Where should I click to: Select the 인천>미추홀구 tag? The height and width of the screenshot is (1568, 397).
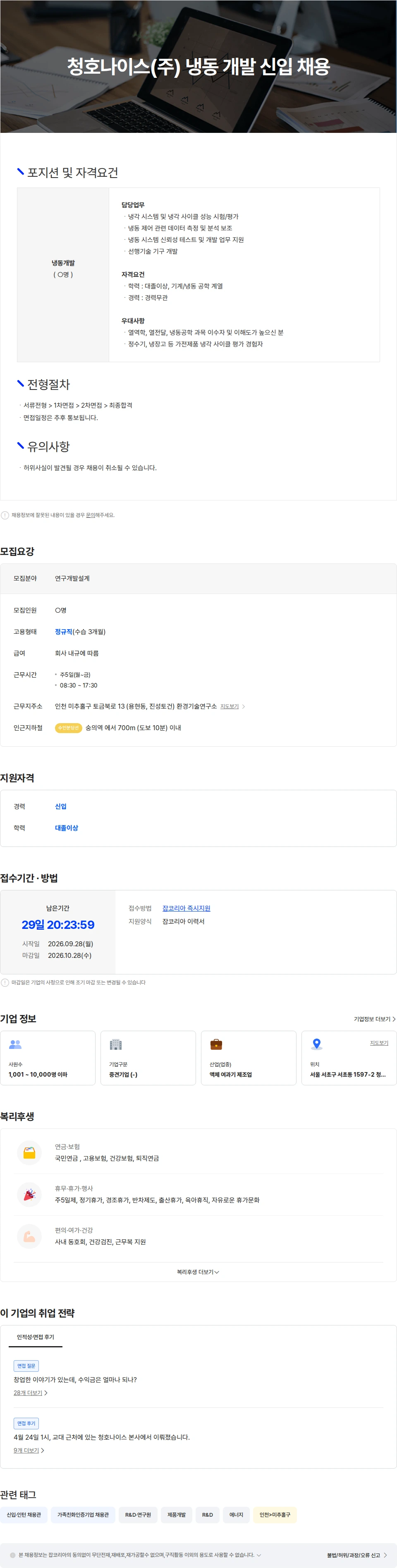[x=275, y=1515]
